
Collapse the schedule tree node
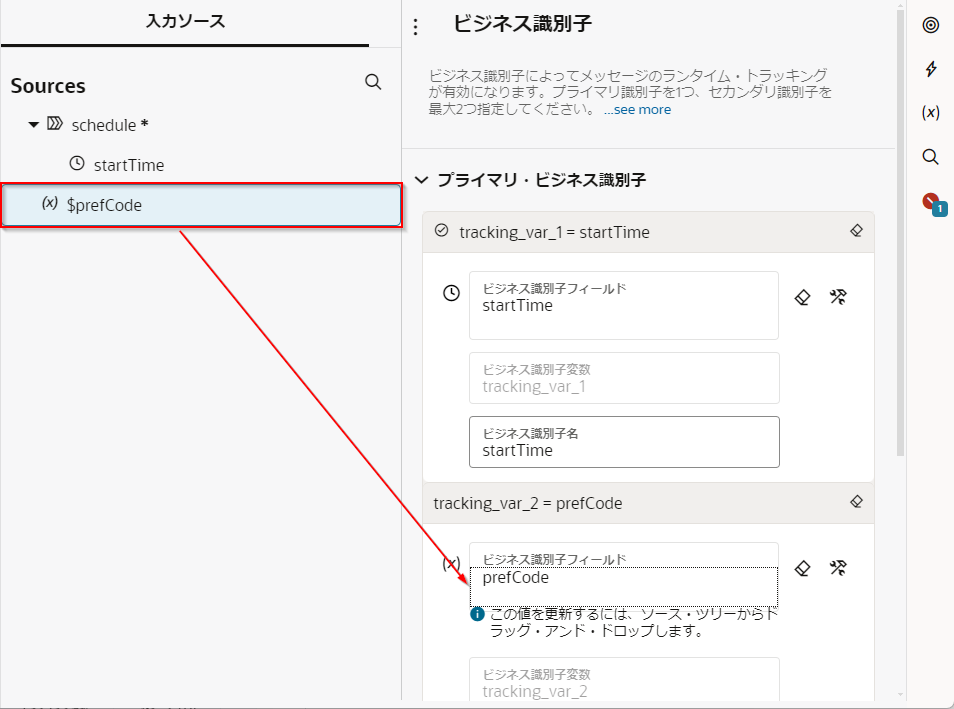pyautogui.click(x=33, y=125)
